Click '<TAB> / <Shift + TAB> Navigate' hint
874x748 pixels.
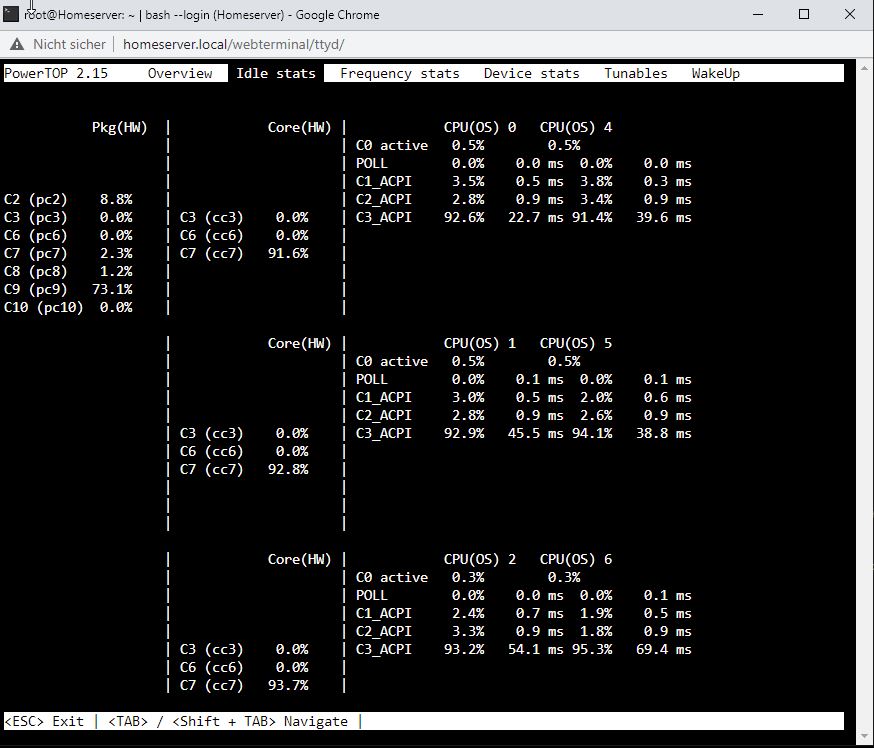click(x=227, y=721)
